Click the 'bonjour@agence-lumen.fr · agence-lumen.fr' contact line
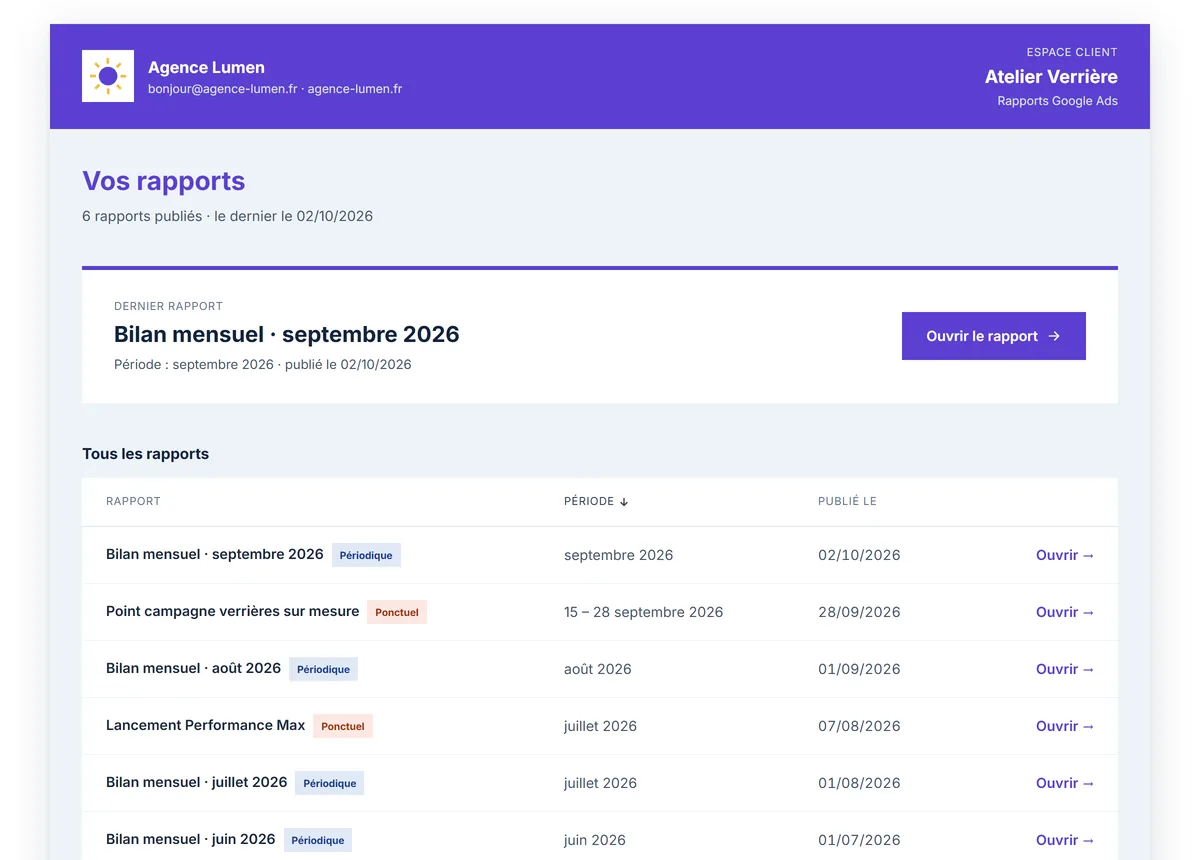Image resolution: width=1200 pixels, height=860 pixels. (x=275, y=89)
